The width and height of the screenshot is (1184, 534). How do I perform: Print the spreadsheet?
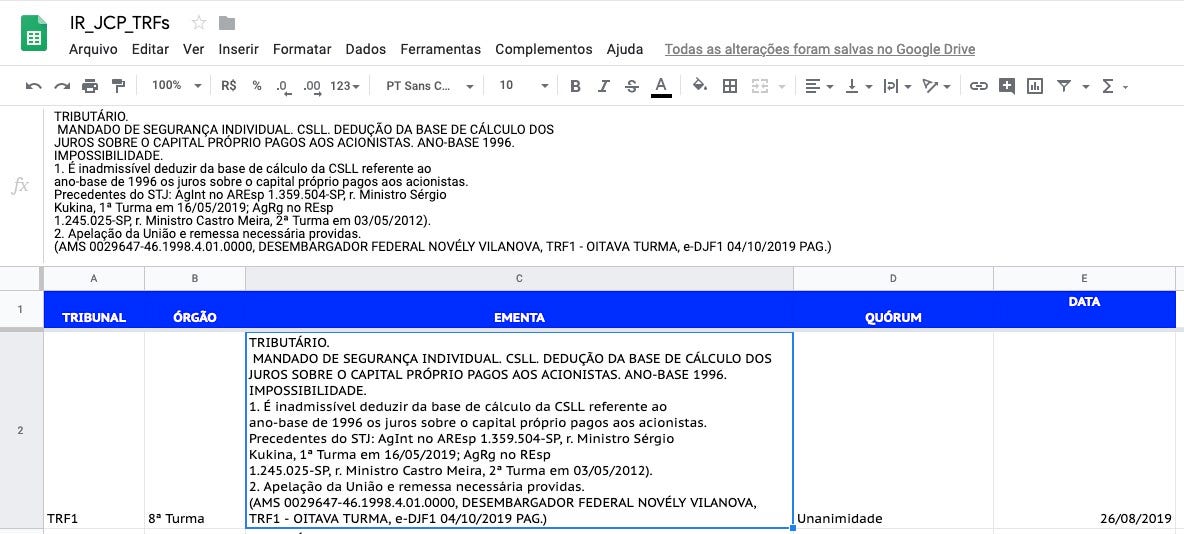coord(90,86)
